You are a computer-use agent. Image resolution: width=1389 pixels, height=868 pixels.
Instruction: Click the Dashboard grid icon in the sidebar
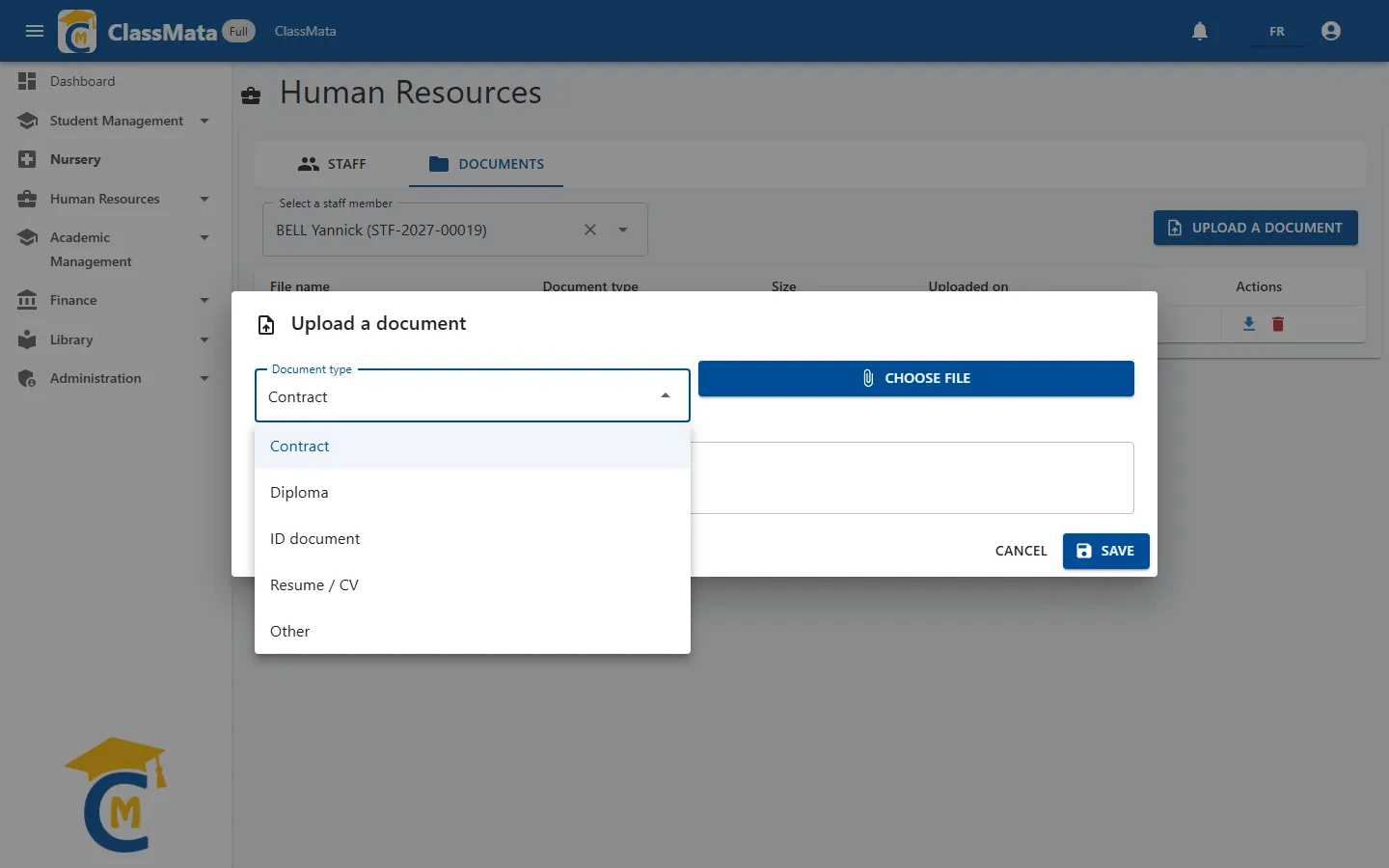[27, 81]
